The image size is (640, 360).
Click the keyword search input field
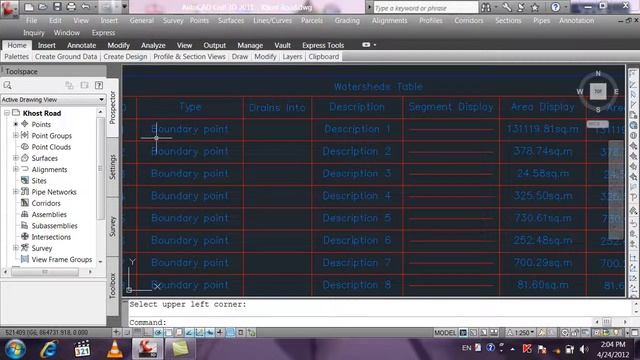pos(425,8)
